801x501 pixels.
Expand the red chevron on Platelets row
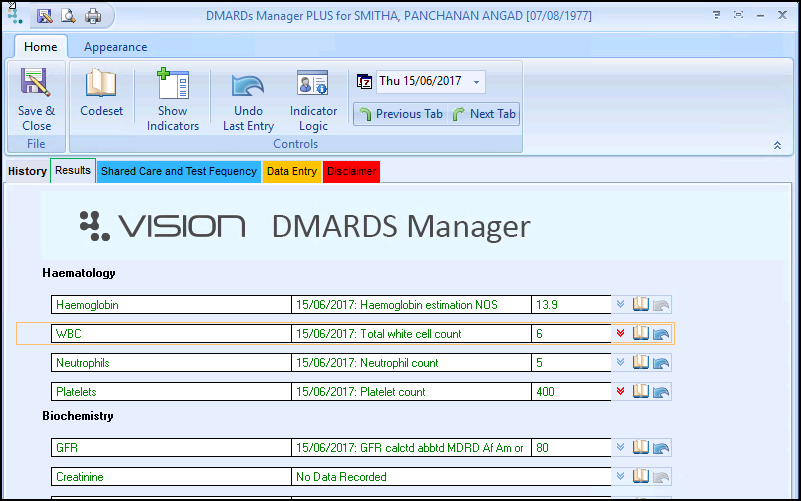tap(621, 392)
